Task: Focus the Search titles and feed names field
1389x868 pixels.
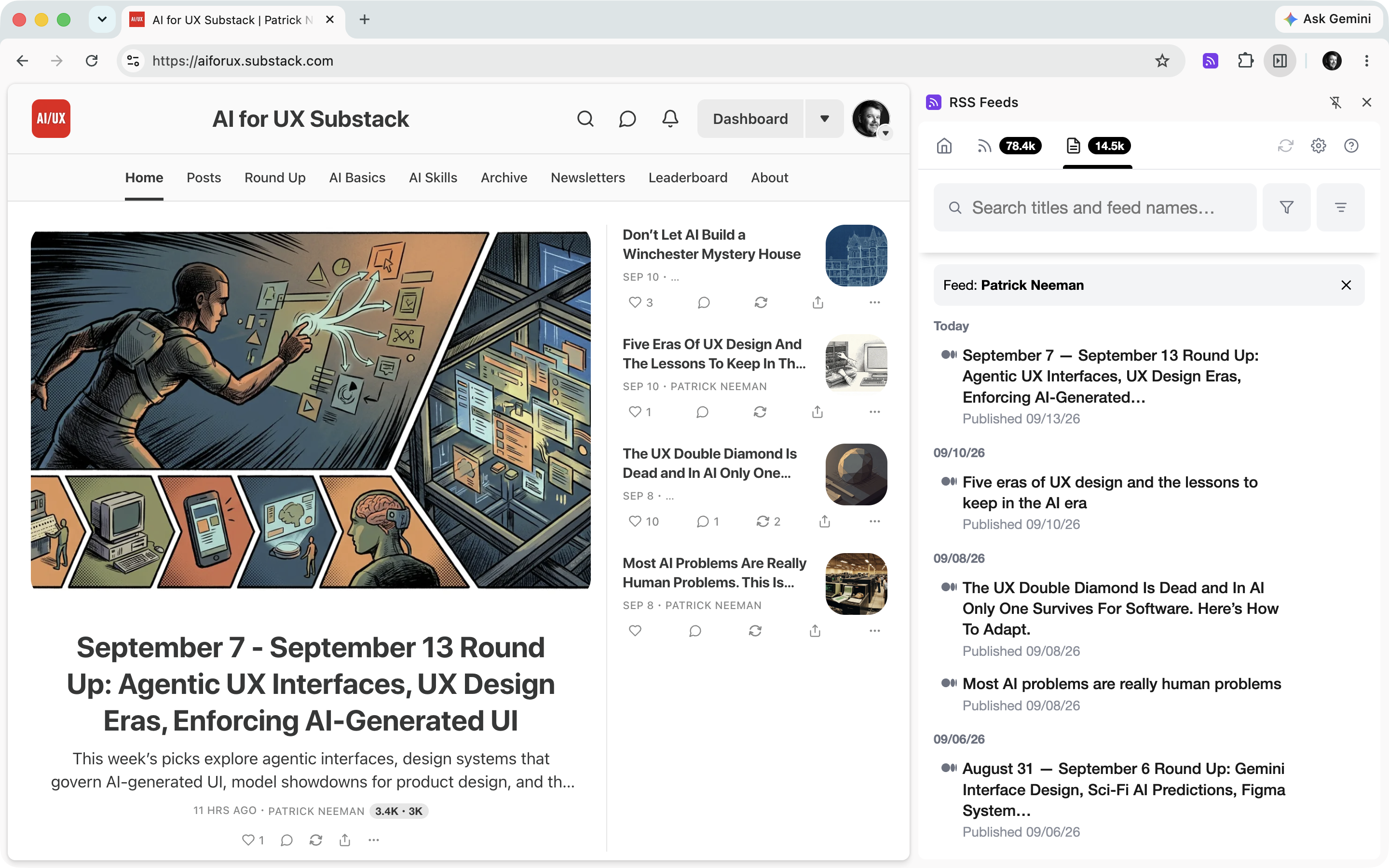Action: click(x=1094, y=207)
